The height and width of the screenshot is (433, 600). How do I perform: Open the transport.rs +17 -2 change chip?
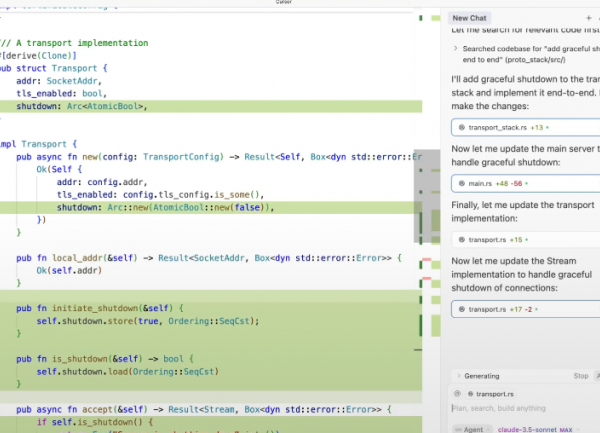(x=525, y=309)
